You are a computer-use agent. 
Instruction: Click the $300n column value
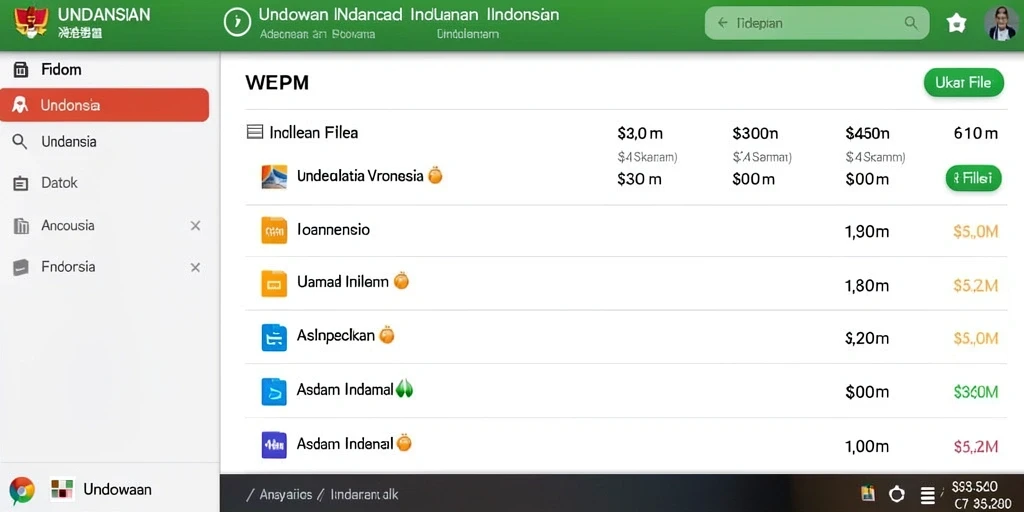[756, 133]
